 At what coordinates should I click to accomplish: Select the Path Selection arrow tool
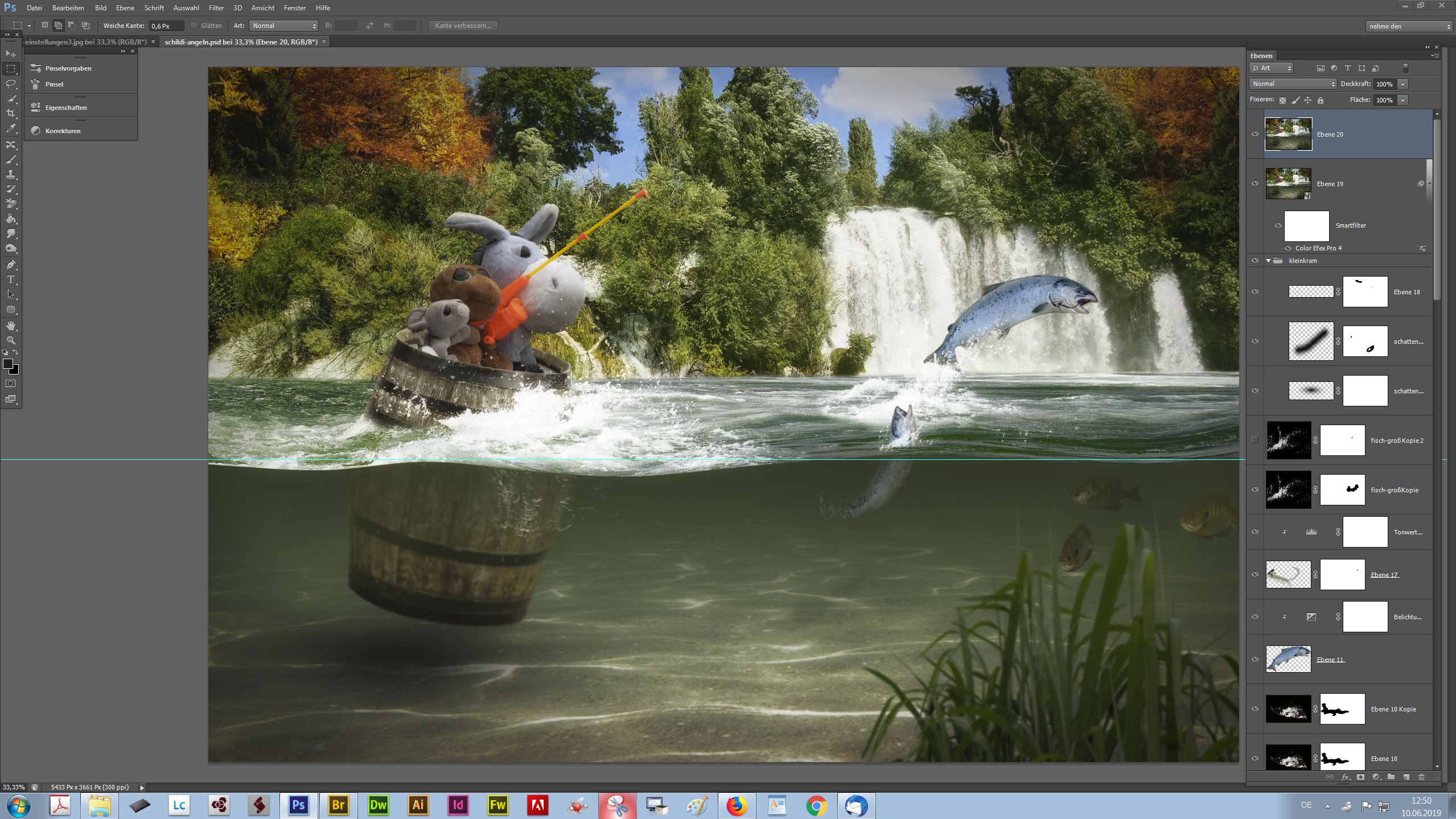pos(11,294)
